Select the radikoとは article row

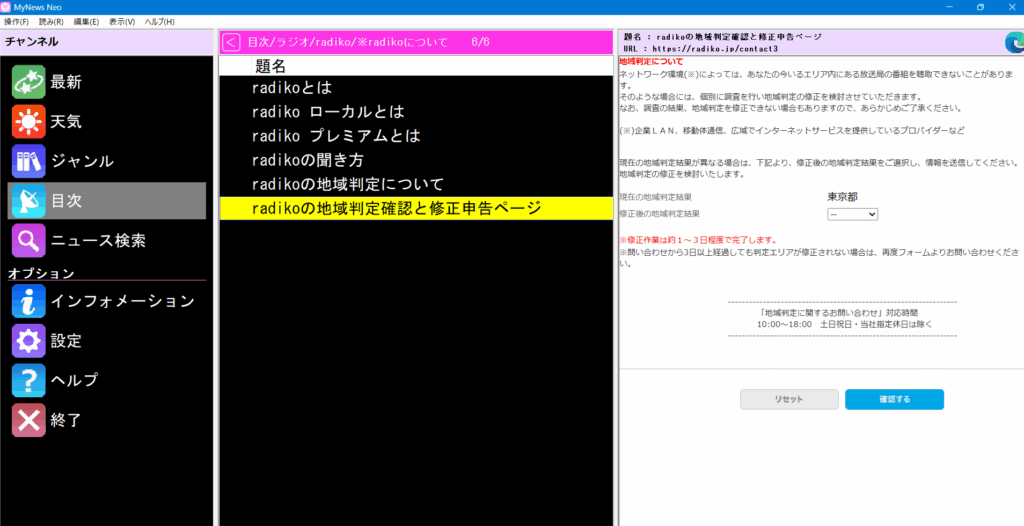click(x=416, y=88)
